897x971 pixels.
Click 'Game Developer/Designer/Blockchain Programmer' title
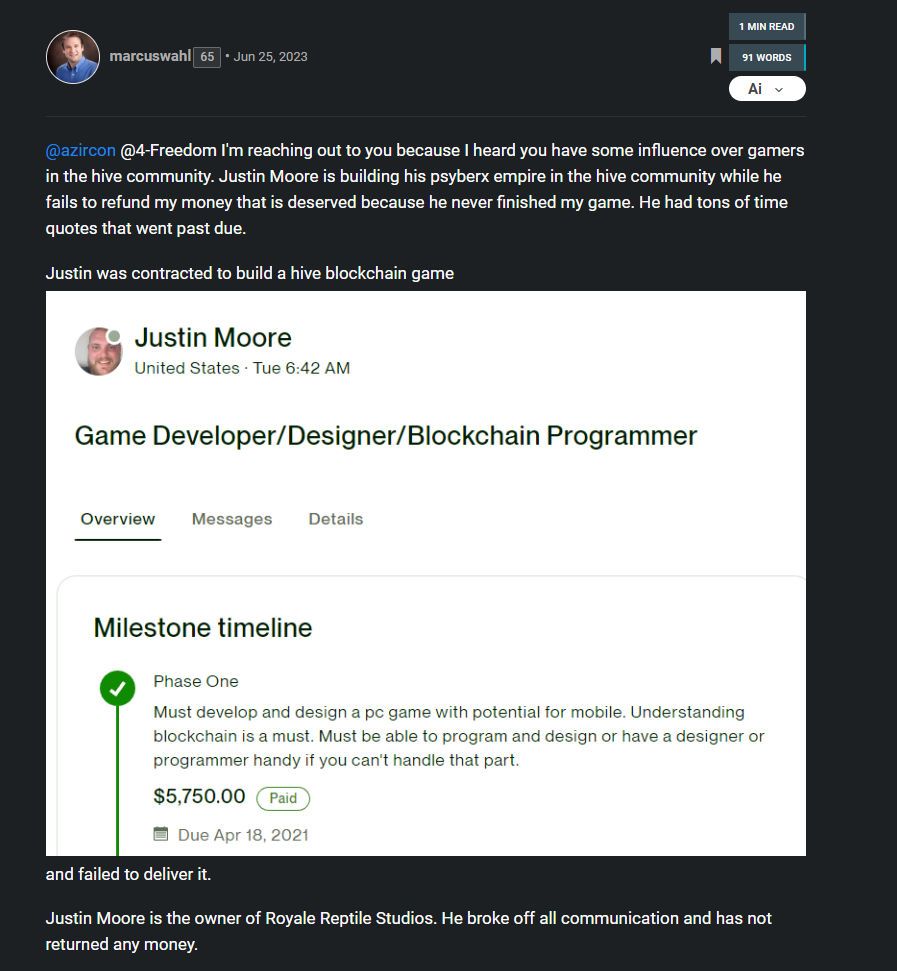pyautogui.click(x=386, y=436)
